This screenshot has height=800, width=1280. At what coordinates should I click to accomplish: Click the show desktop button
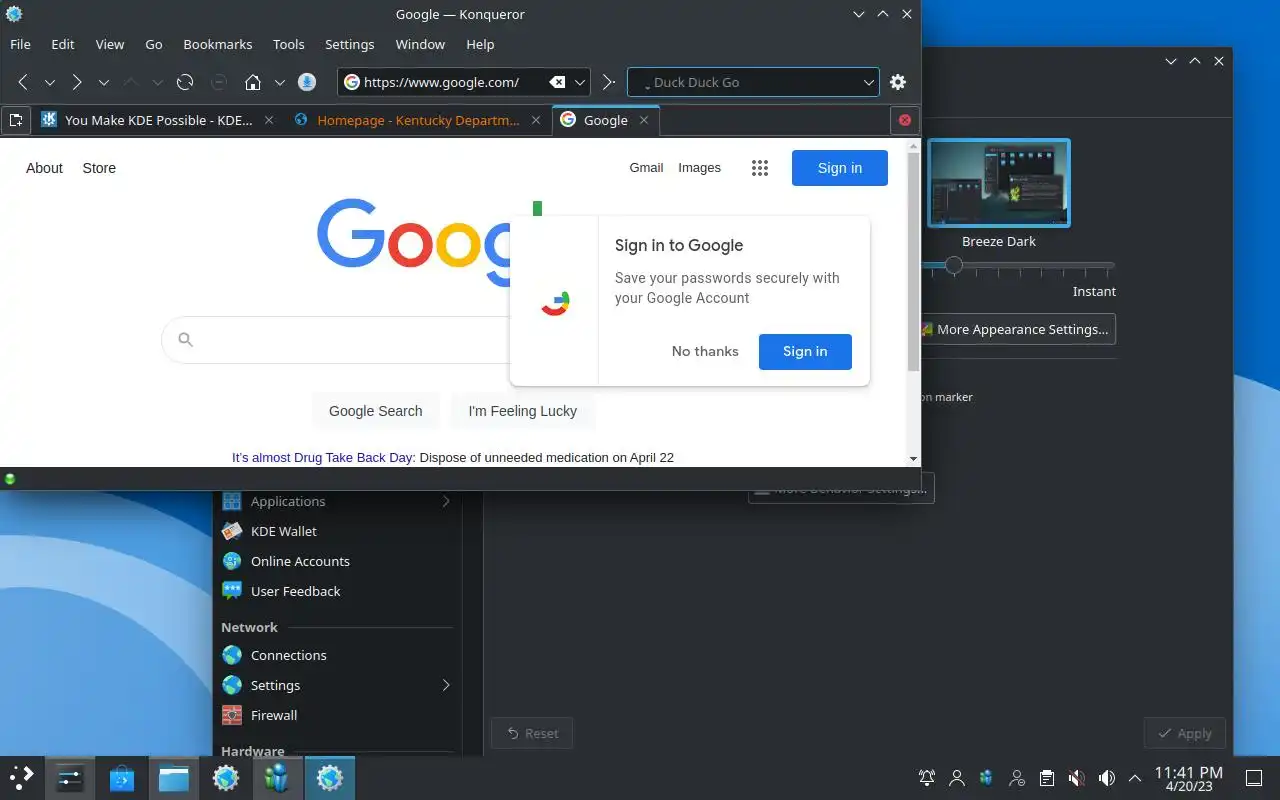pos(1254,777)
